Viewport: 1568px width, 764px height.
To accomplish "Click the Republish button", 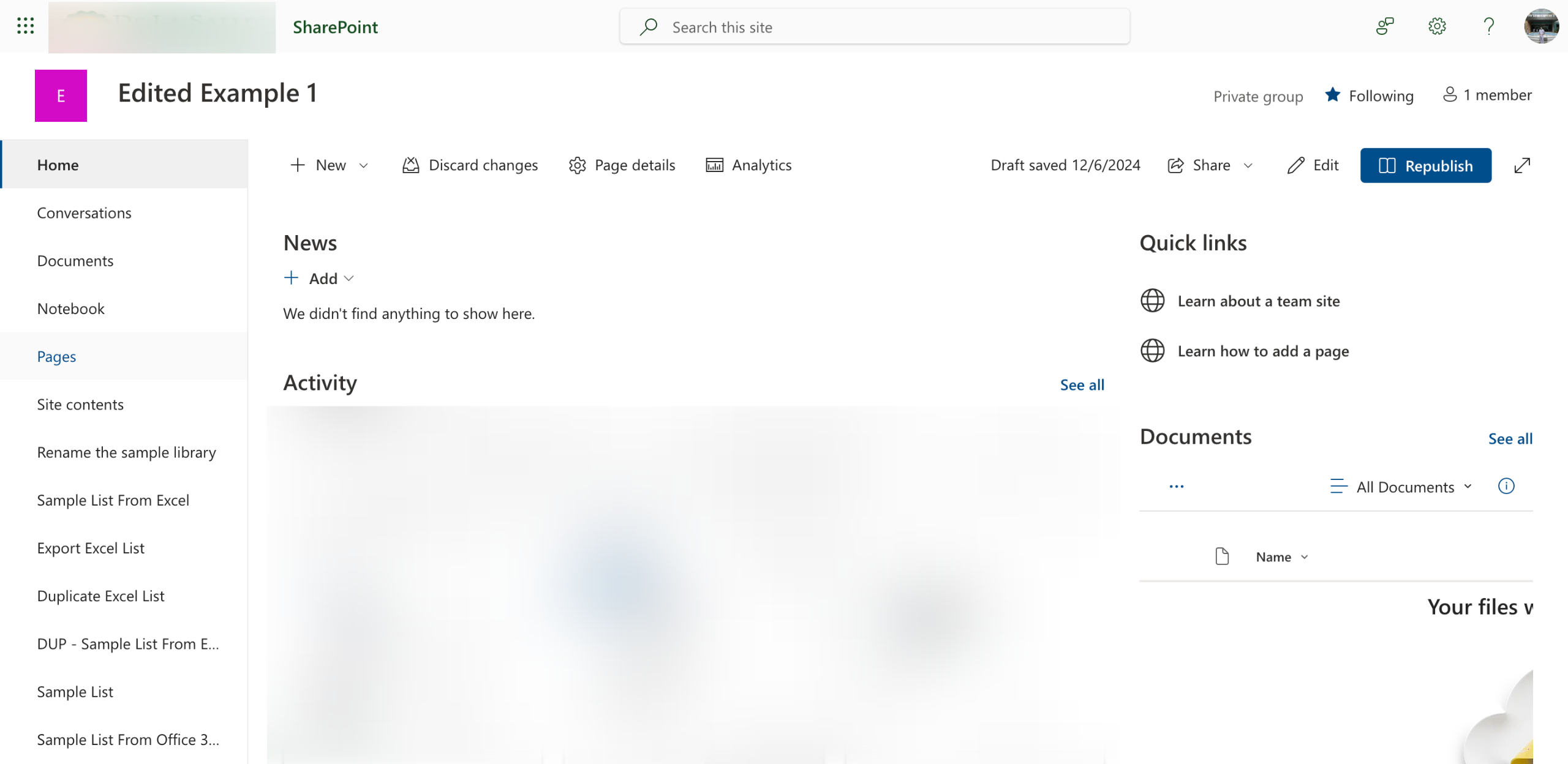I will [x=1425, y=165].
